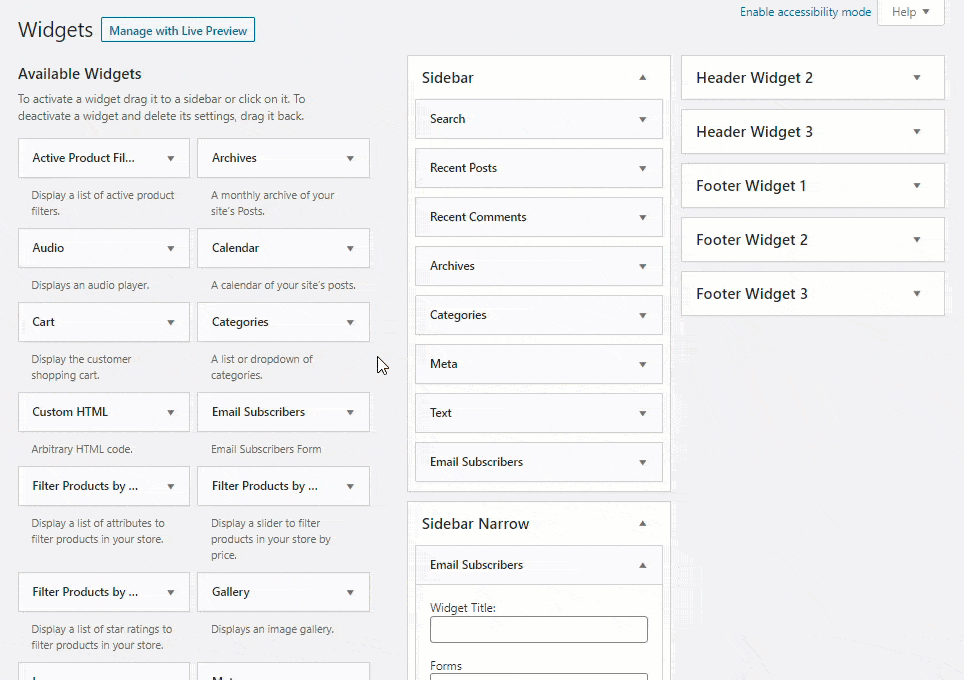This screenshot has width=964, height=680.
Task: Click the Footer Widget 2 heading
Action: point(752,240)
